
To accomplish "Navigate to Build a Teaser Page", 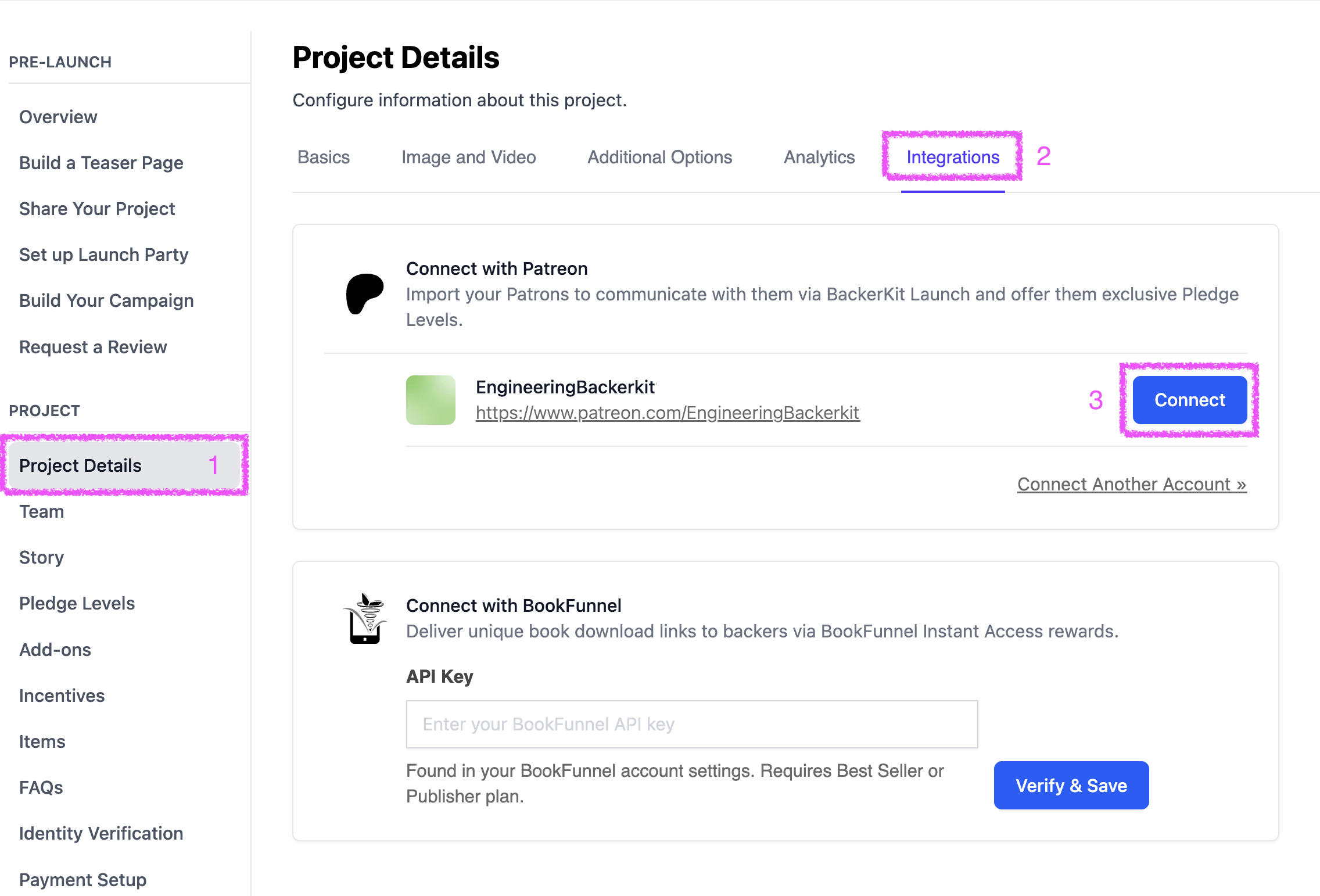I will (101, 163).
